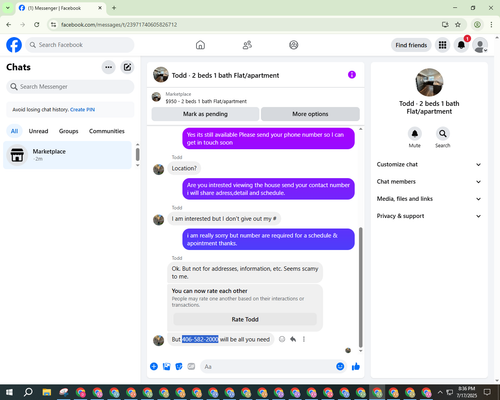Click the taskbar clock showing 8:36 PM

tap(466, 392)
